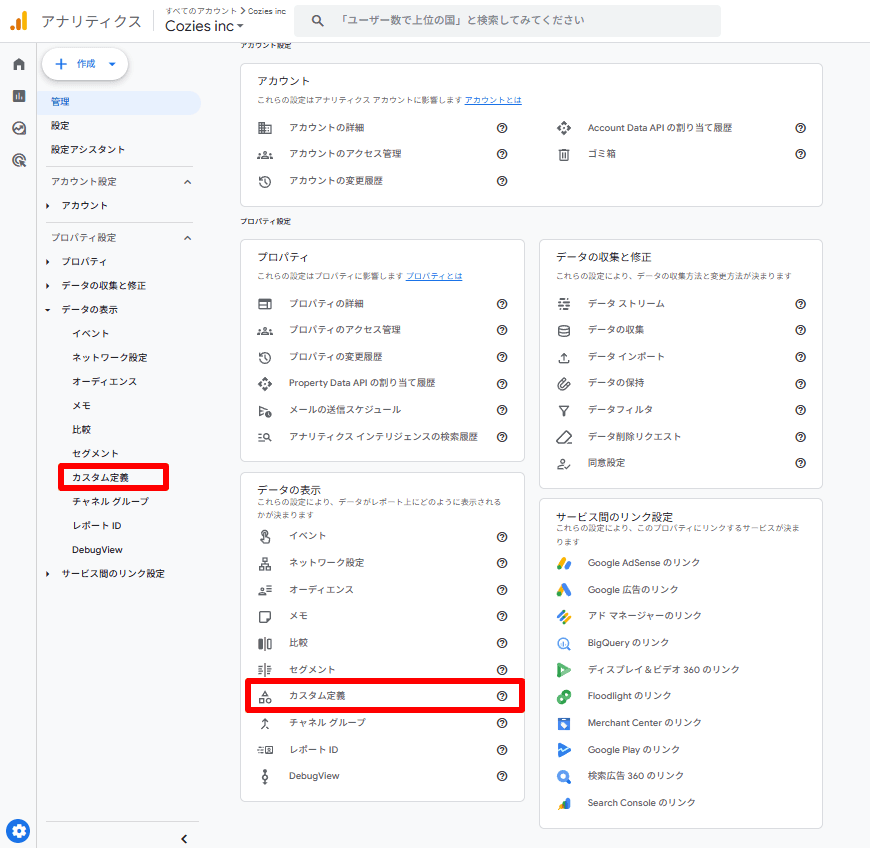This screenshot has width=870, height=848.
Task: Collapse the プロパティ設定 section
Action: coord(188,238)
